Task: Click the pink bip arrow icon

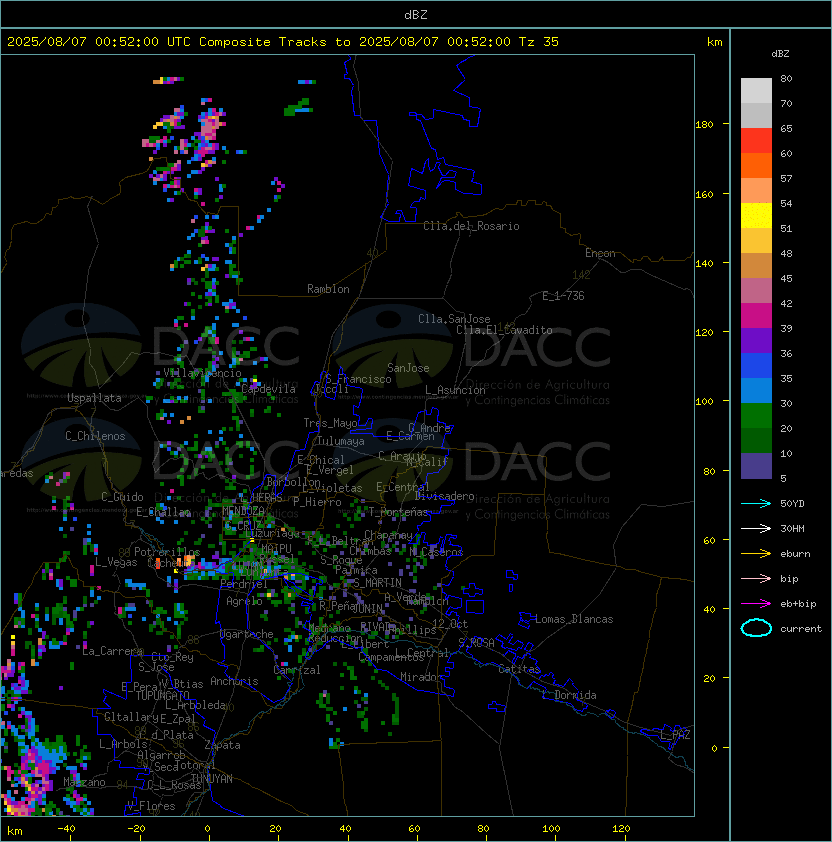Action: [x=756, y=578]
